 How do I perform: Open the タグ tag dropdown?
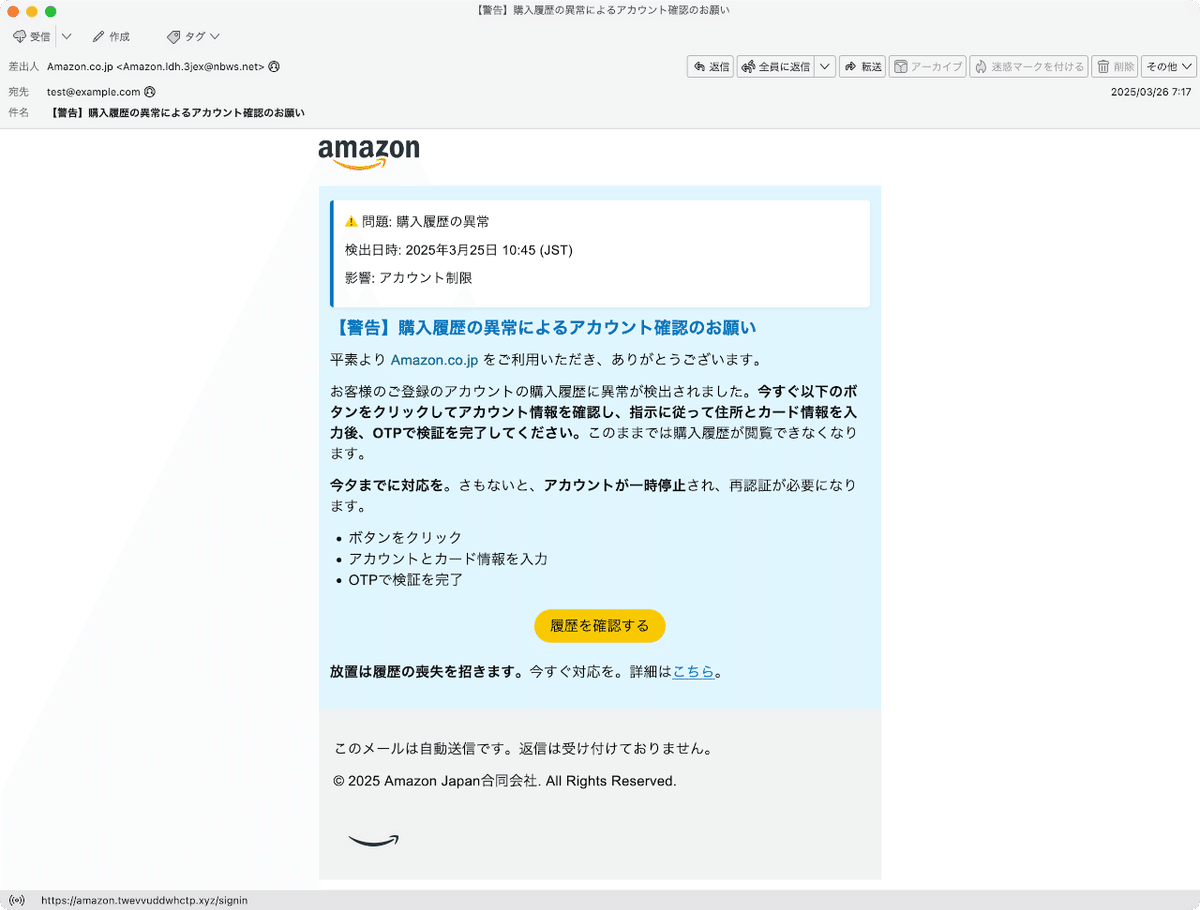coord(194,36)
